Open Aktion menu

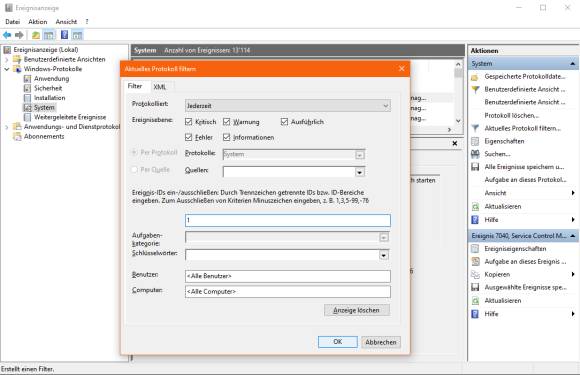38,22
